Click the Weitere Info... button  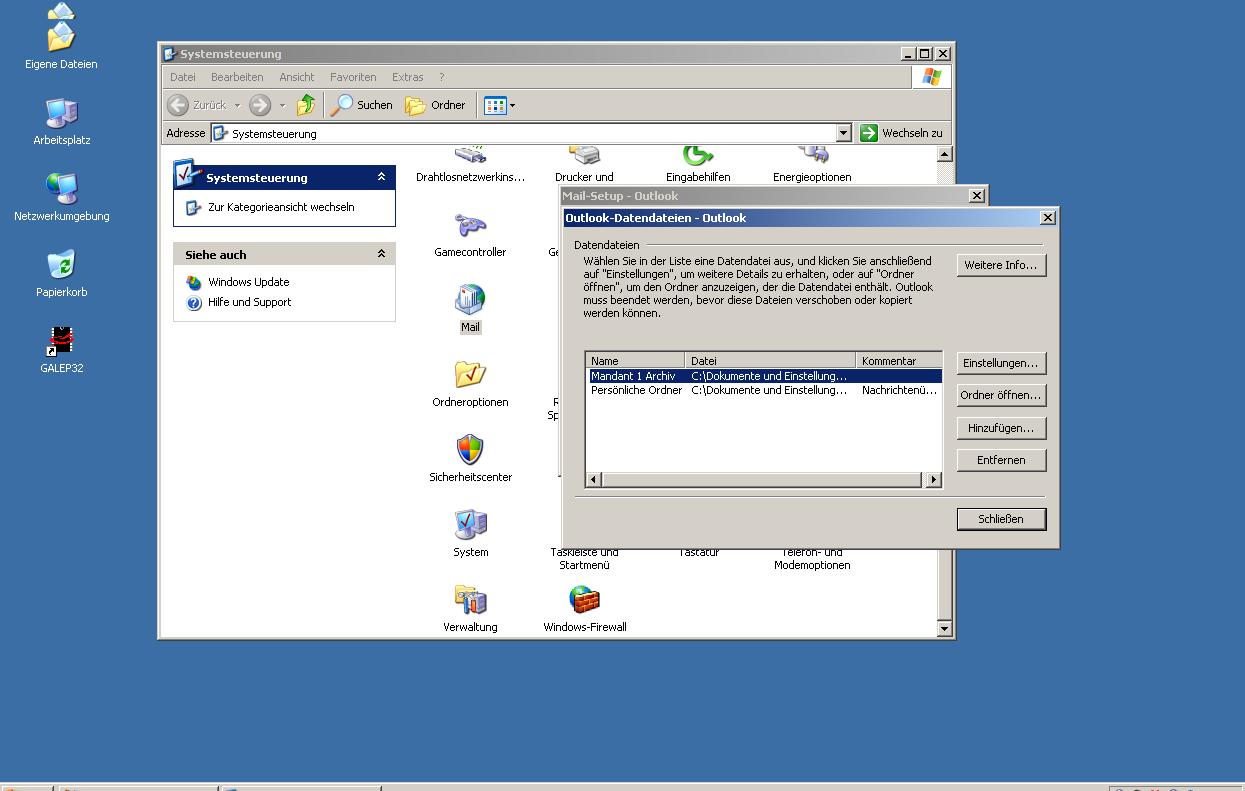pyautogui.click(x=1001, y=265)
